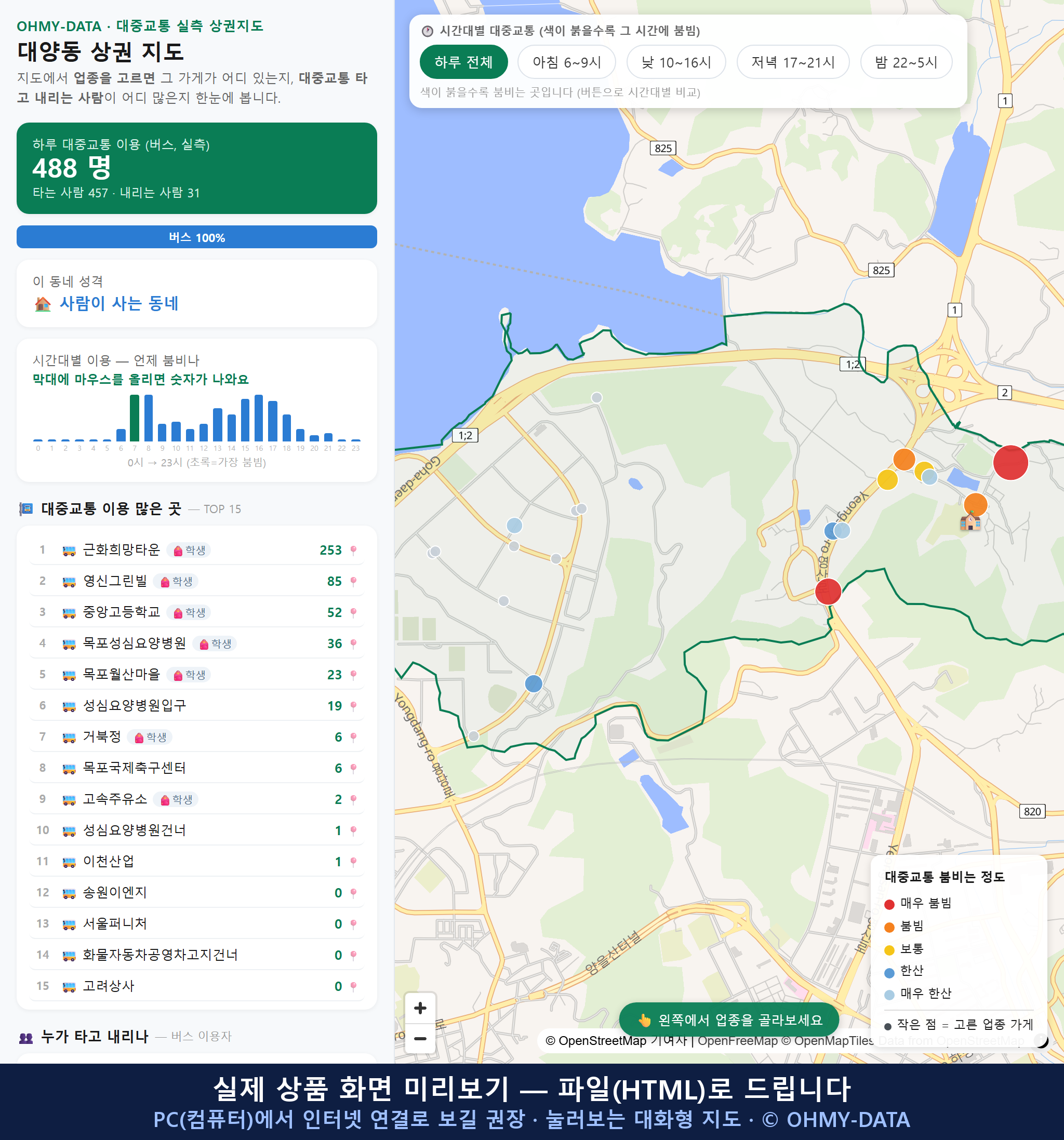
Task: Switch to 저녁 17~21시 time filter
Action: pyautogui.click(x=792, y=62)
